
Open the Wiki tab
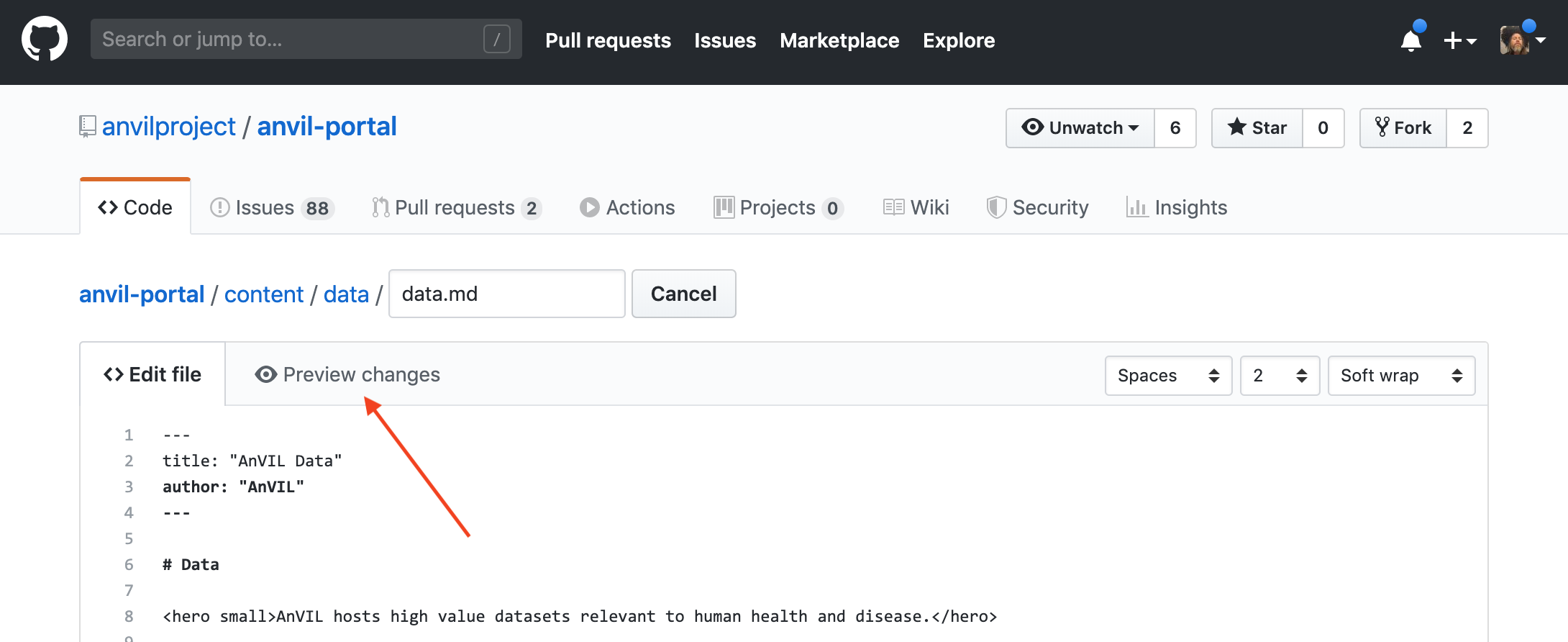click(x=916, y=207)
